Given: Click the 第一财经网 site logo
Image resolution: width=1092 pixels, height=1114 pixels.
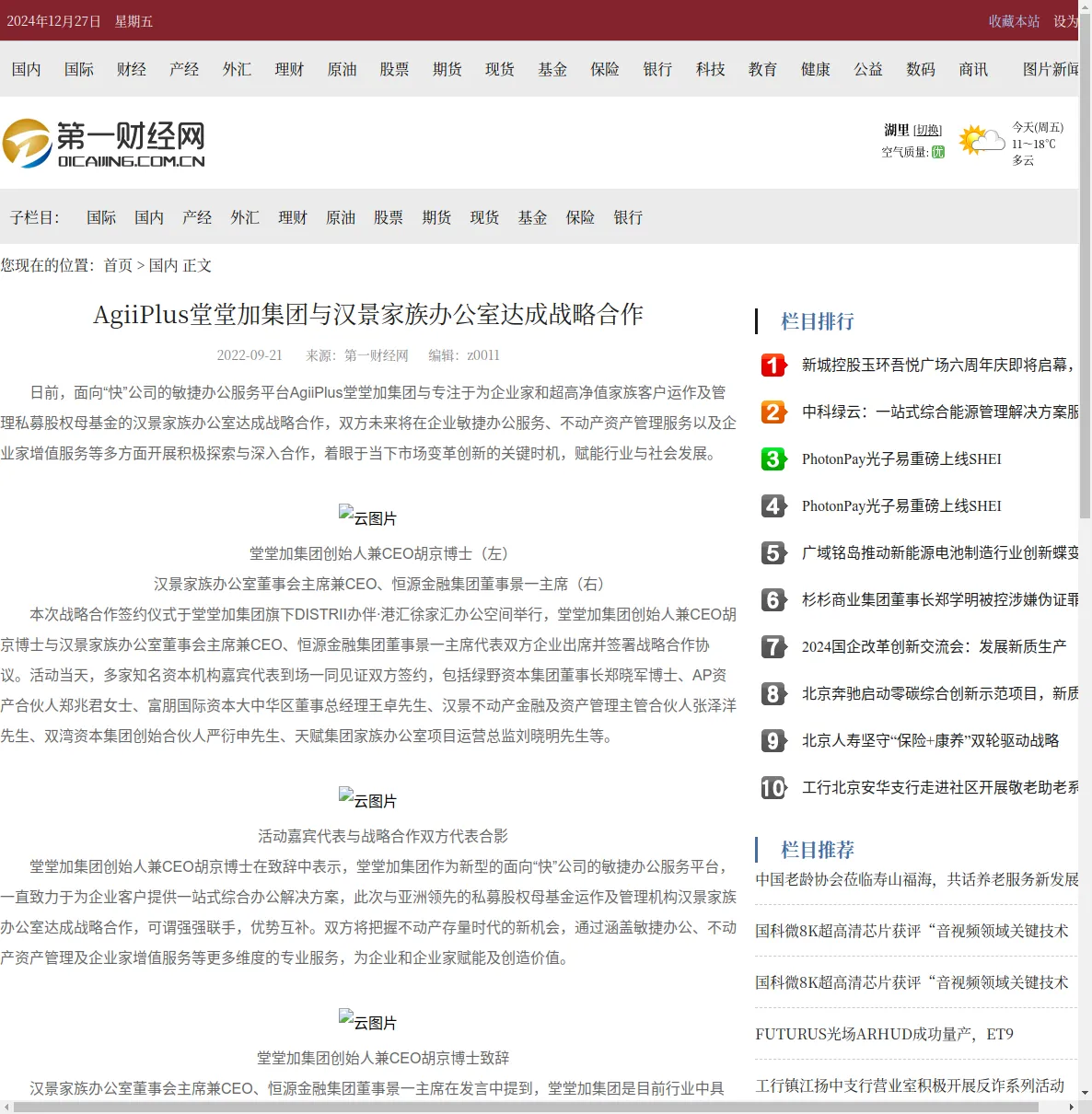Looking at the screenshot, I should tap(103, 143).
